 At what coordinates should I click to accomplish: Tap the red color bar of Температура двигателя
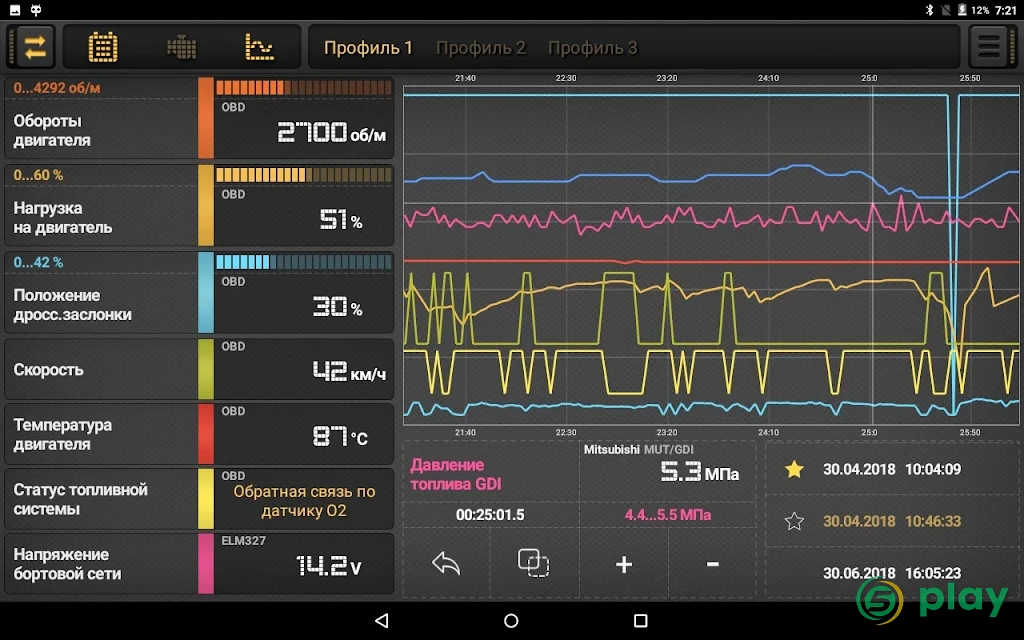(206, 434)
